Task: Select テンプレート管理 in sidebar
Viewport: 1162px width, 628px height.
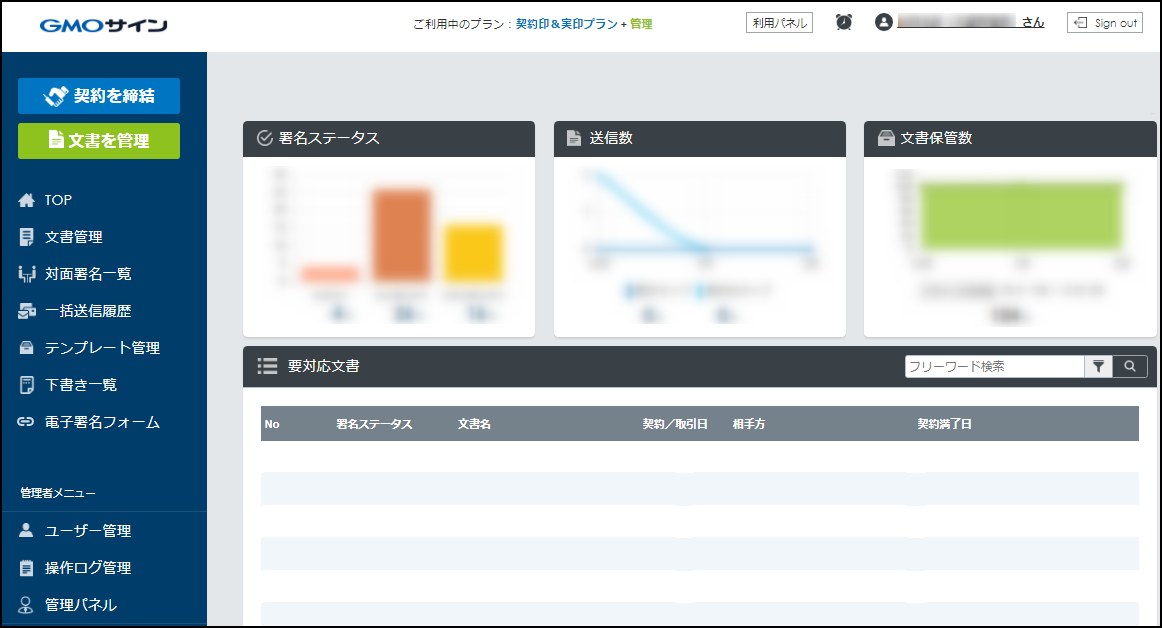Action: (x=102, y=348)
